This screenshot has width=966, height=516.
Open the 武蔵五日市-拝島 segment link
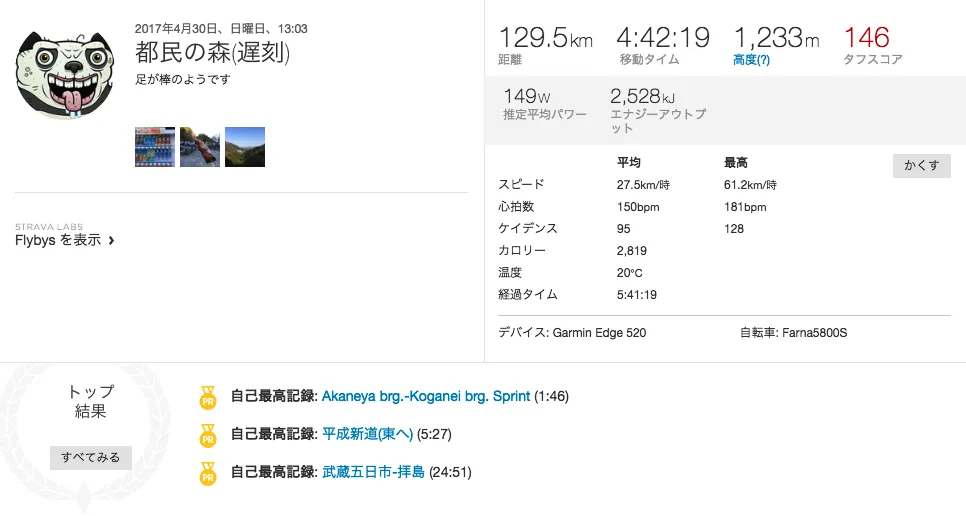[373, 473]
